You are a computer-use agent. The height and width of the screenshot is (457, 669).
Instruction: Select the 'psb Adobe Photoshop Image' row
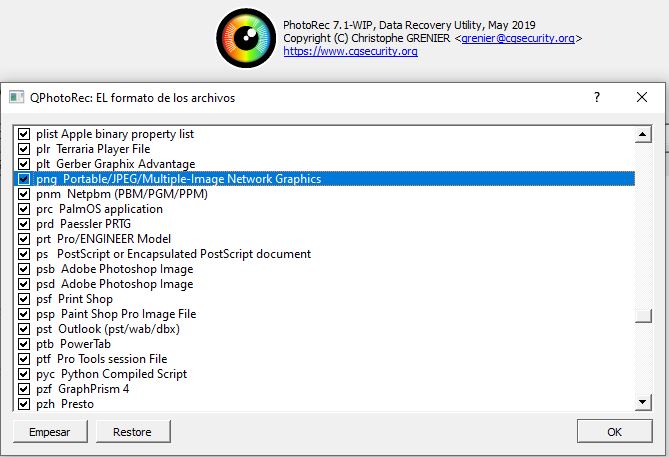(324, 269)
